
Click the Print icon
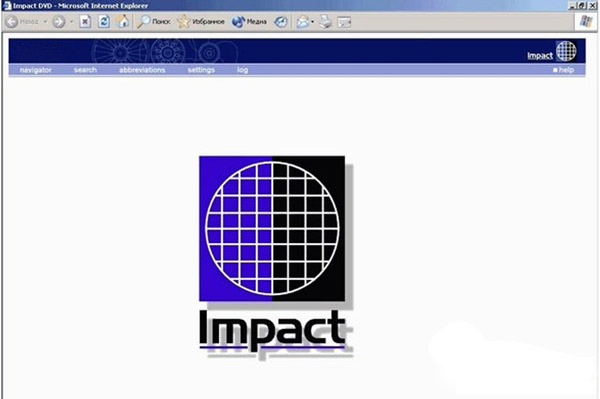click(325, 22)
